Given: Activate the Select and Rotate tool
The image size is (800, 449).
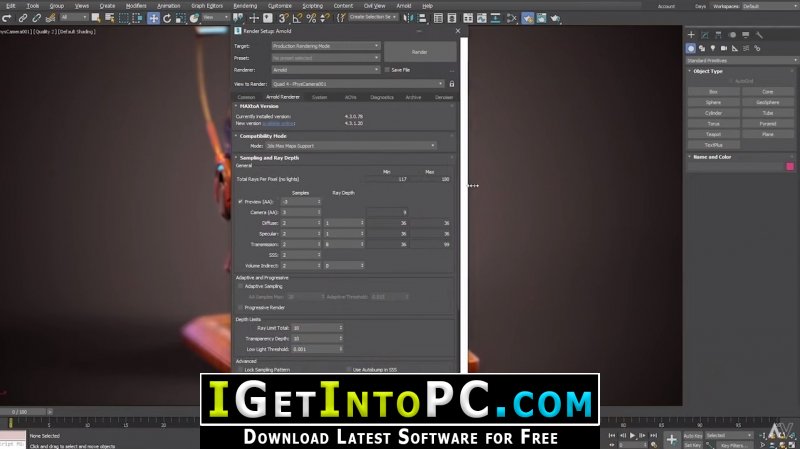Looking at the screenshot, I should 167,18.
